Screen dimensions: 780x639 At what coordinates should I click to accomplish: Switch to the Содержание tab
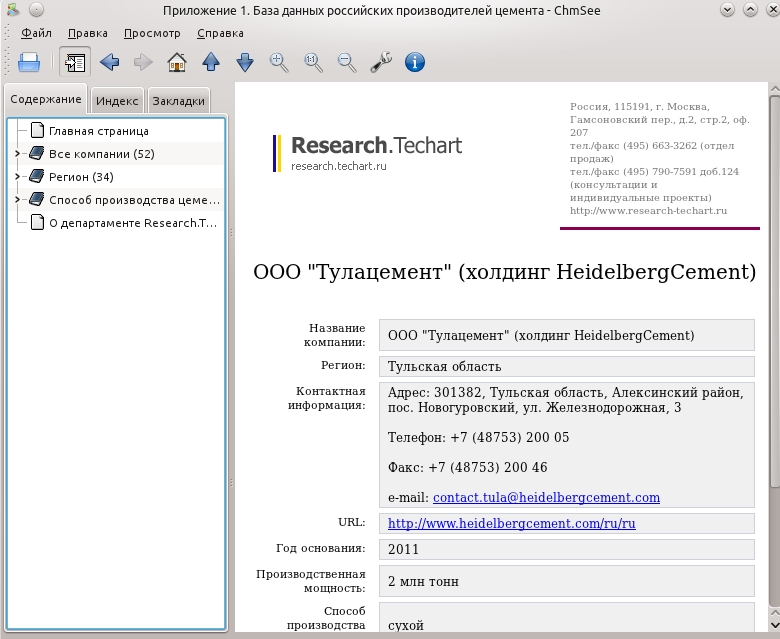(46, 99)
